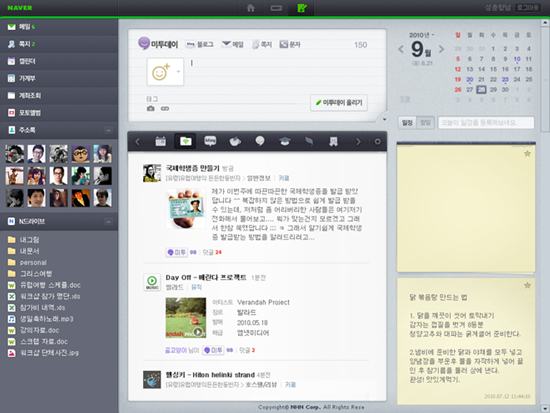The height and width of the screenshot is (413, 550).
Task: Star the chicken recipe sticky note
Action: [527, 285]
